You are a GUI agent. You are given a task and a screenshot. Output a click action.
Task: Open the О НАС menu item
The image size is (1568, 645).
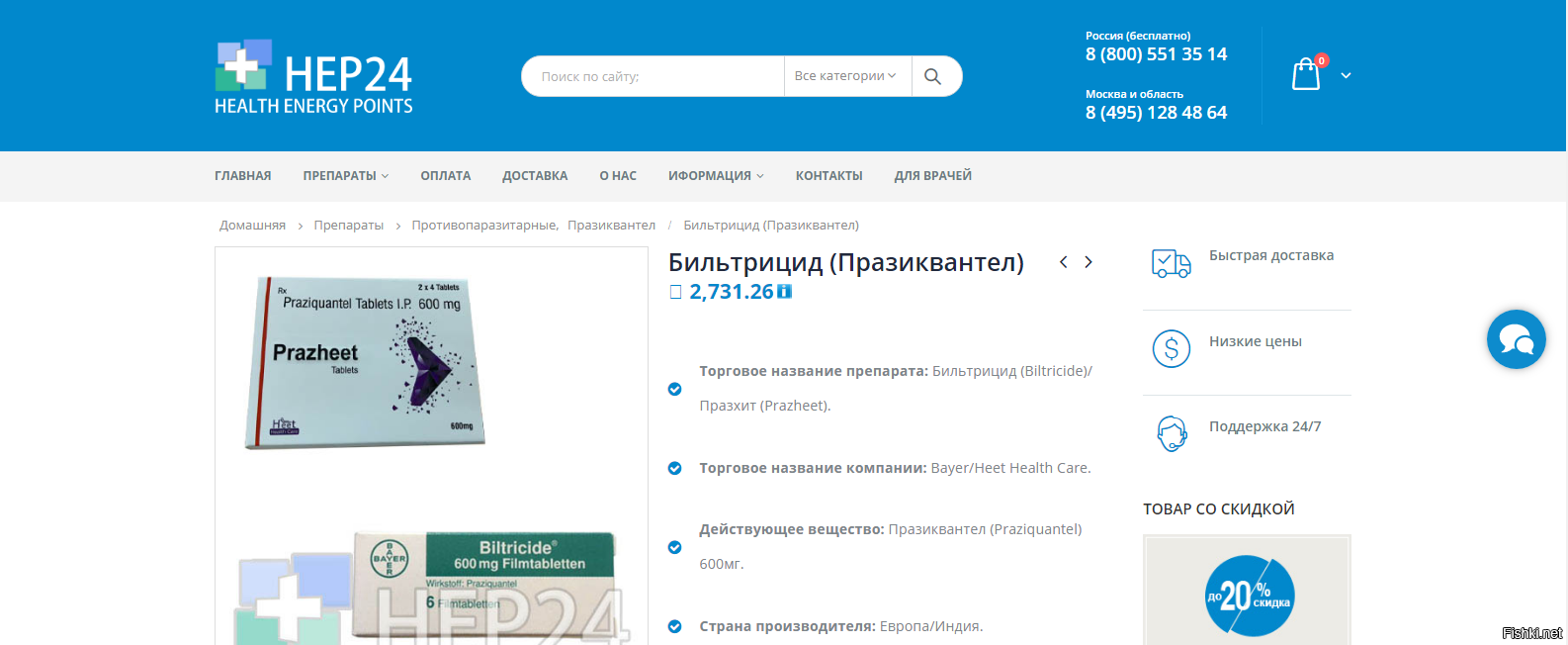click(x=618, y=176)
